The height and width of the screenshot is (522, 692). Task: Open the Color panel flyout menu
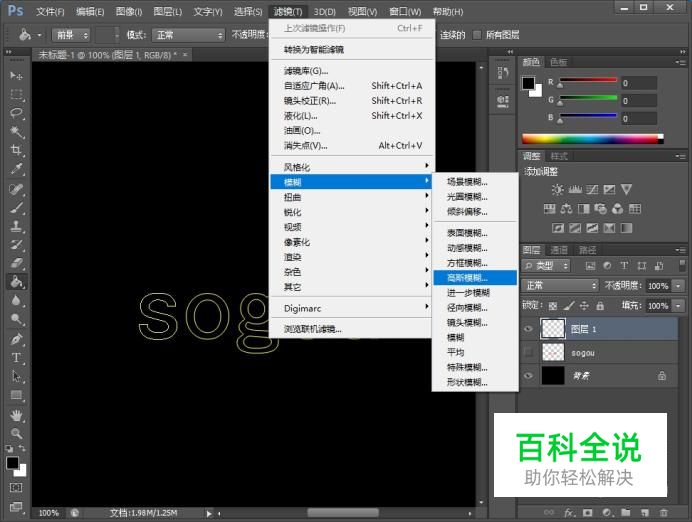point(681,62)
